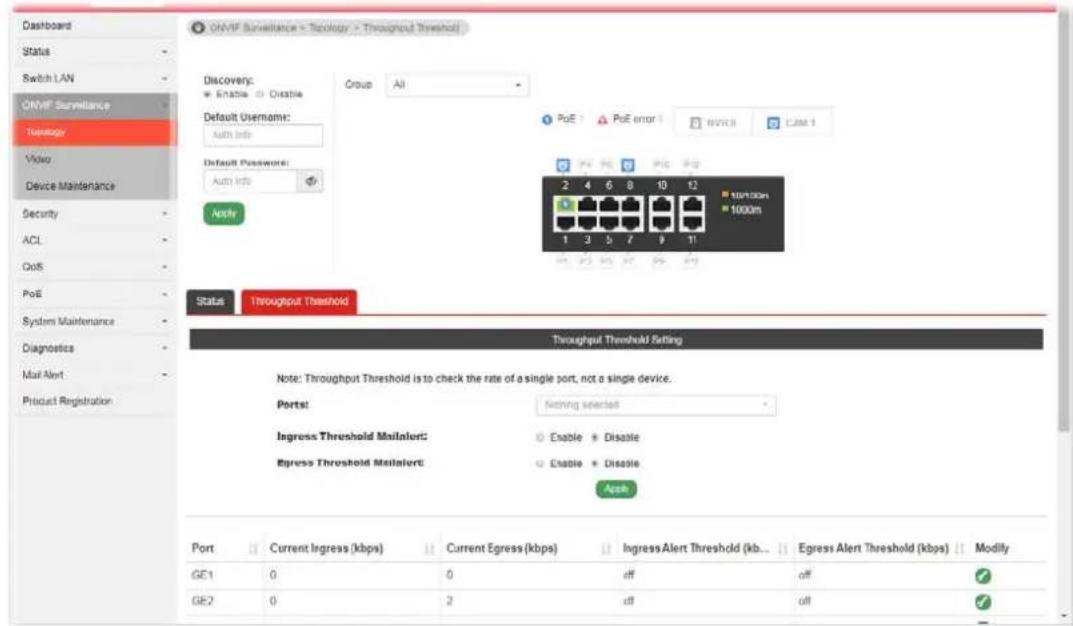This screenshot has width=1073, height=626.
Task: Click the GE1 port cell
Action: (203, 575)
